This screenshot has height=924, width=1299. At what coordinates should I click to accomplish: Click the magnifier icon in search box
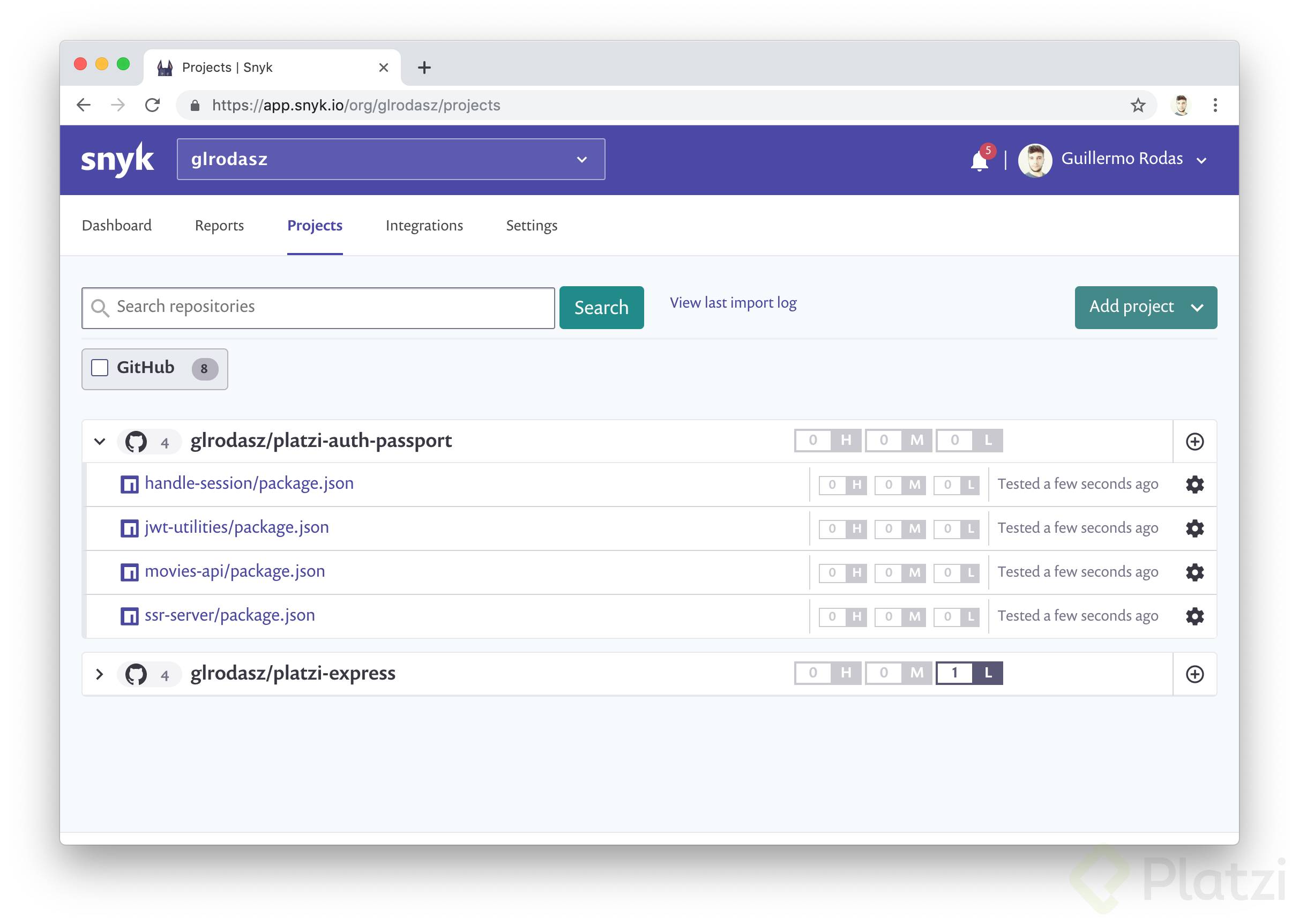tap(100, 307)
